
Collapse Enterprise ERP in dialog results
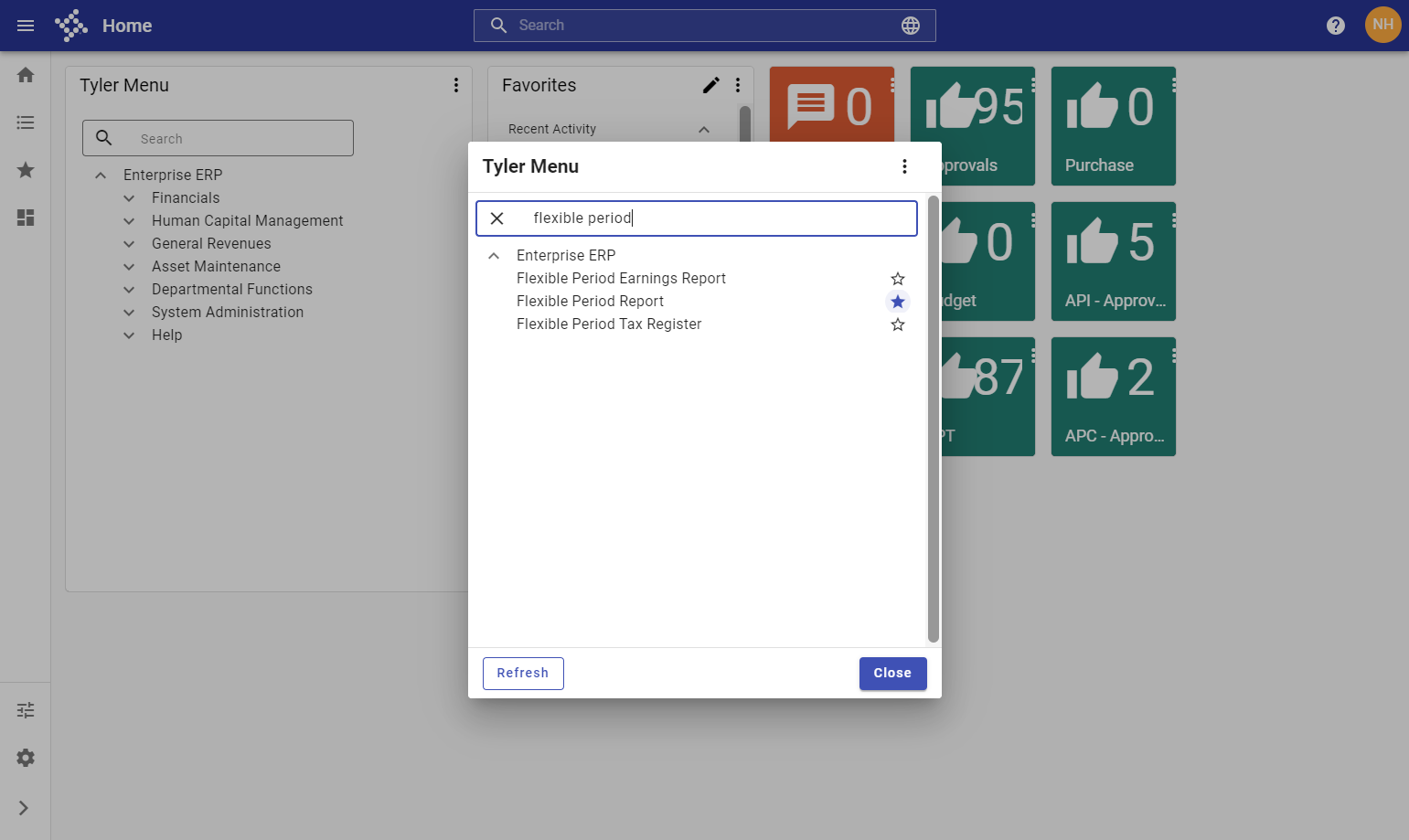click(x=494, y=256)
